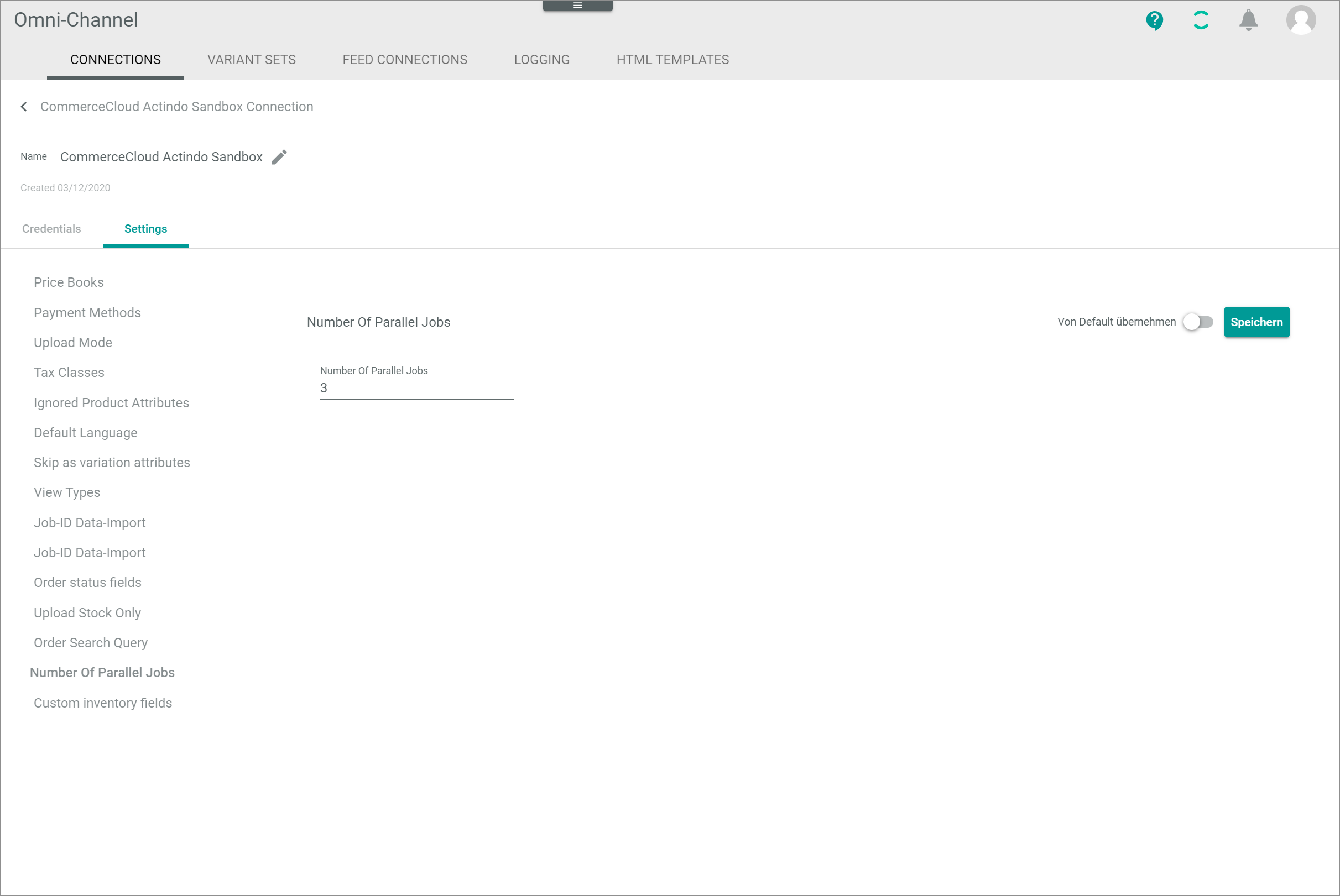
Task: Select Upload Mode setting
Action: [x=72, y=342]
